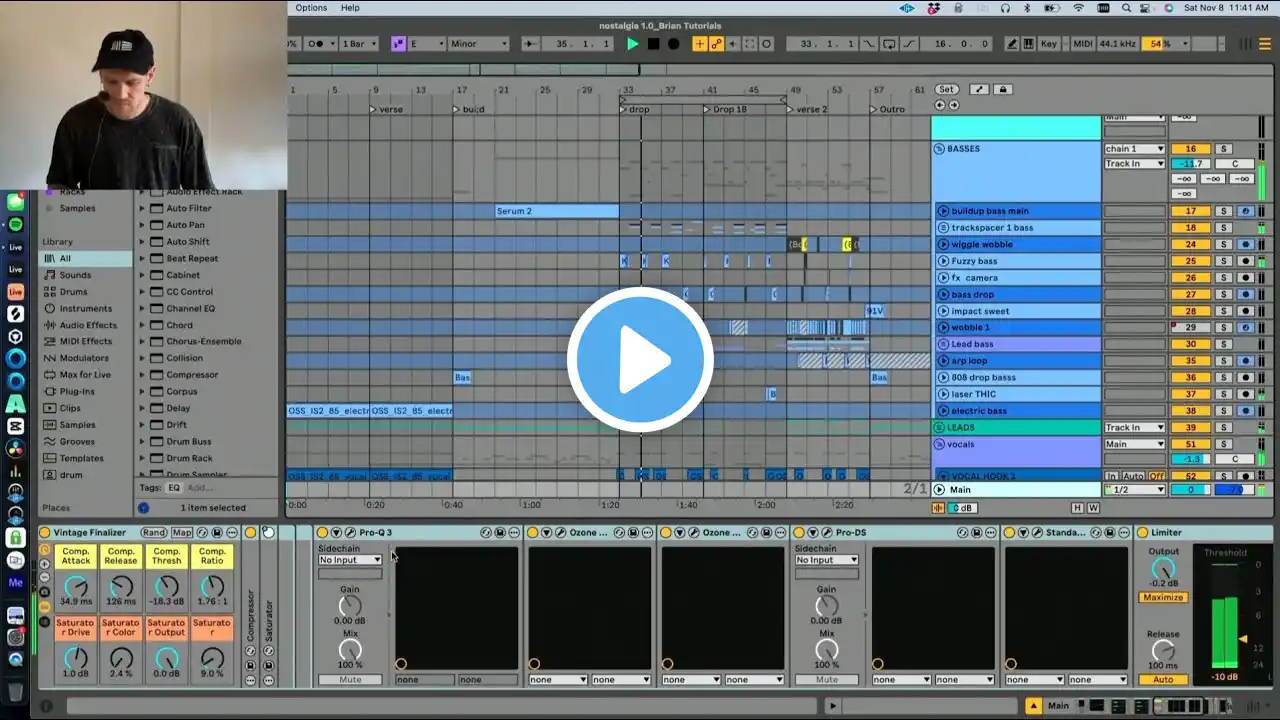Click the Set locator button
Viewport: 1280px width, 720px height.
pyautogui.click(x=946, y=89)
